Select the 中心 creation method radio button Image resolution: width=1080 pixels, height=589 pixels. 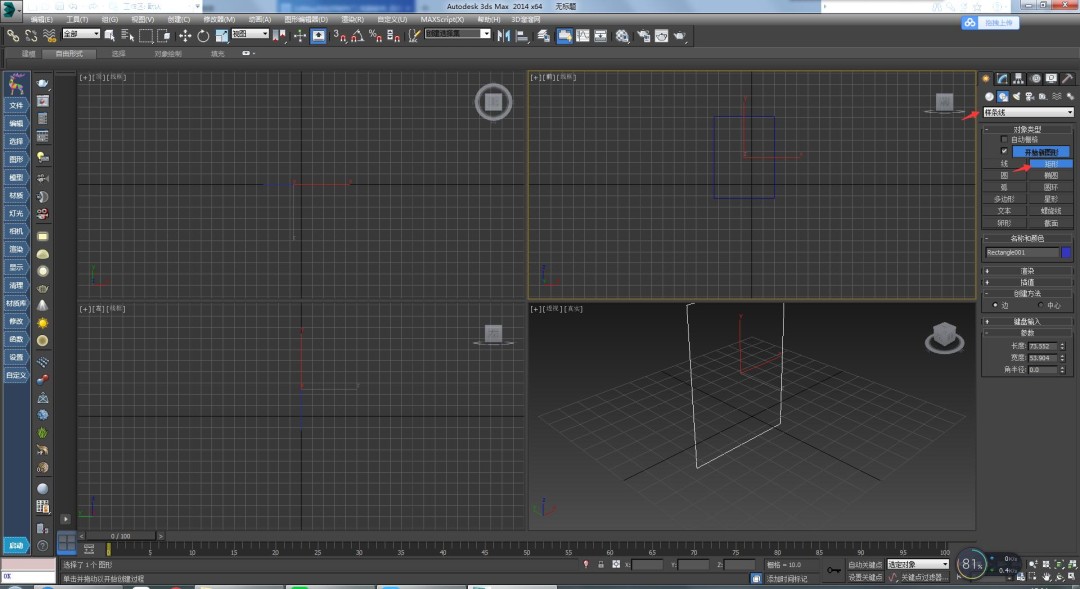1041,305
